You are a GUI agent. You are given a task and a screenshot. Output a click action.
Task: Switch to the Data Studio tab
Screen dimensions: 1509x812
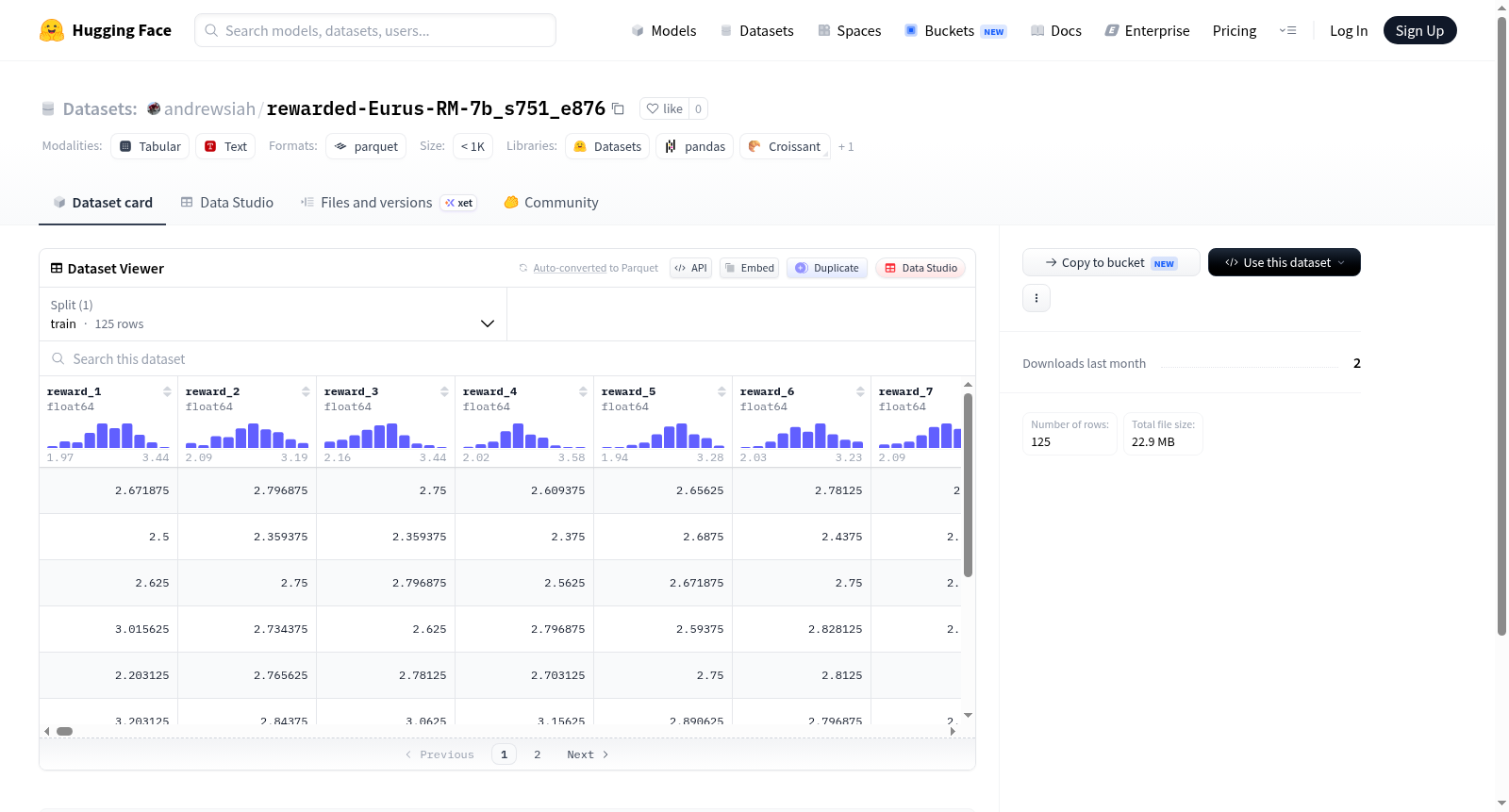click(x=227, y=203)
